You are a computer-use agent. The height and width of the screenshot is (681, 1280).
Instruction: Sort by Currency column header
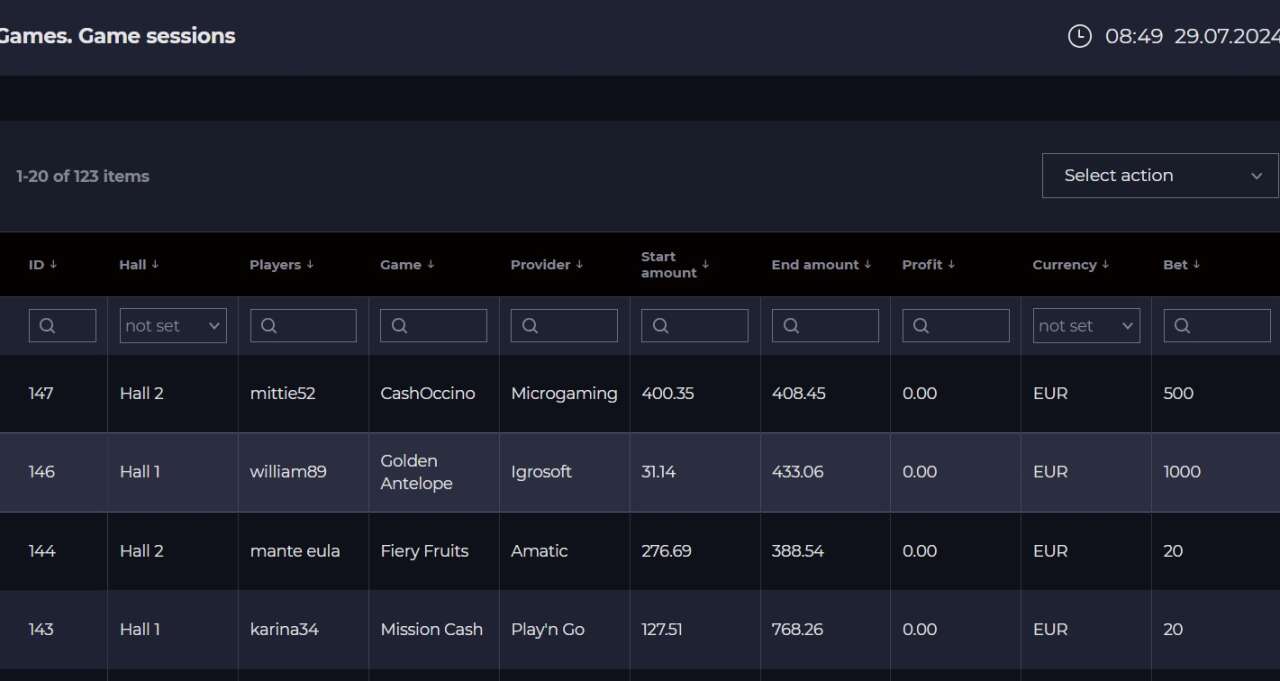point(1071,265)
